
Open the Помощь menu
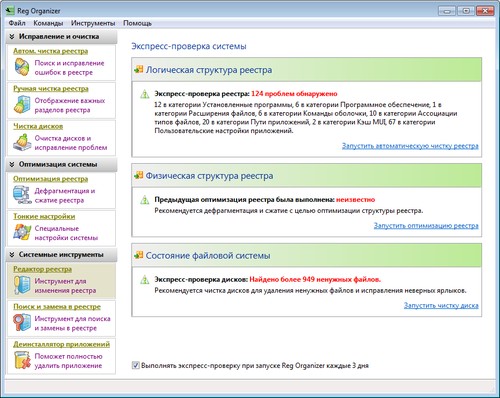coord(137,23)
